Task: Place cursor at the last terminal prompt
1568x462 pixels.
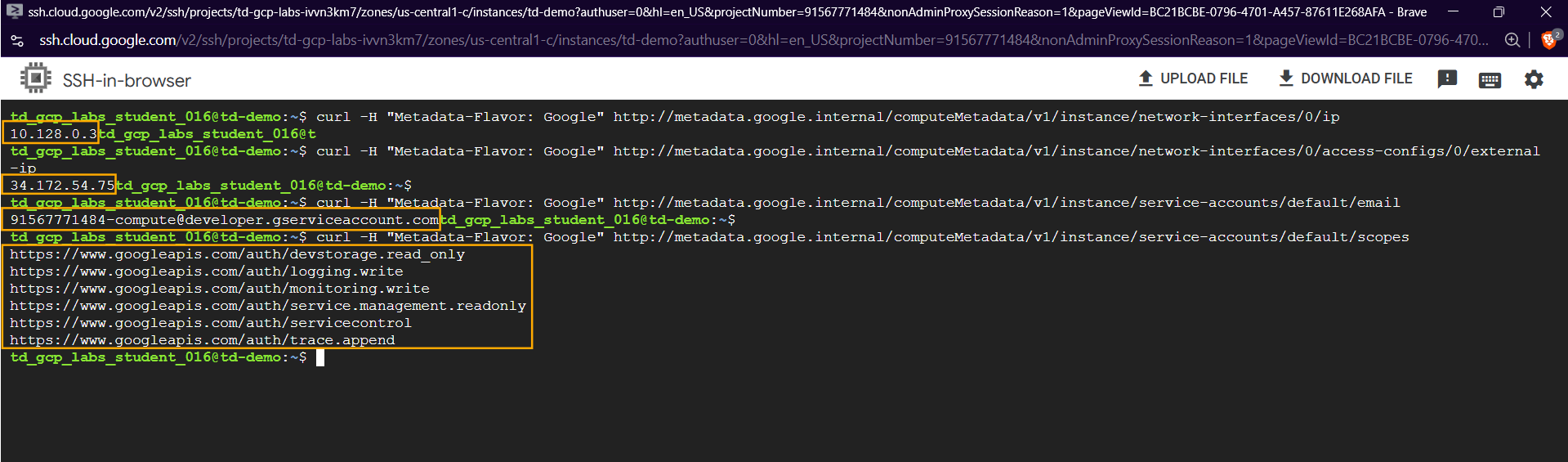Action: pos(320,357)
